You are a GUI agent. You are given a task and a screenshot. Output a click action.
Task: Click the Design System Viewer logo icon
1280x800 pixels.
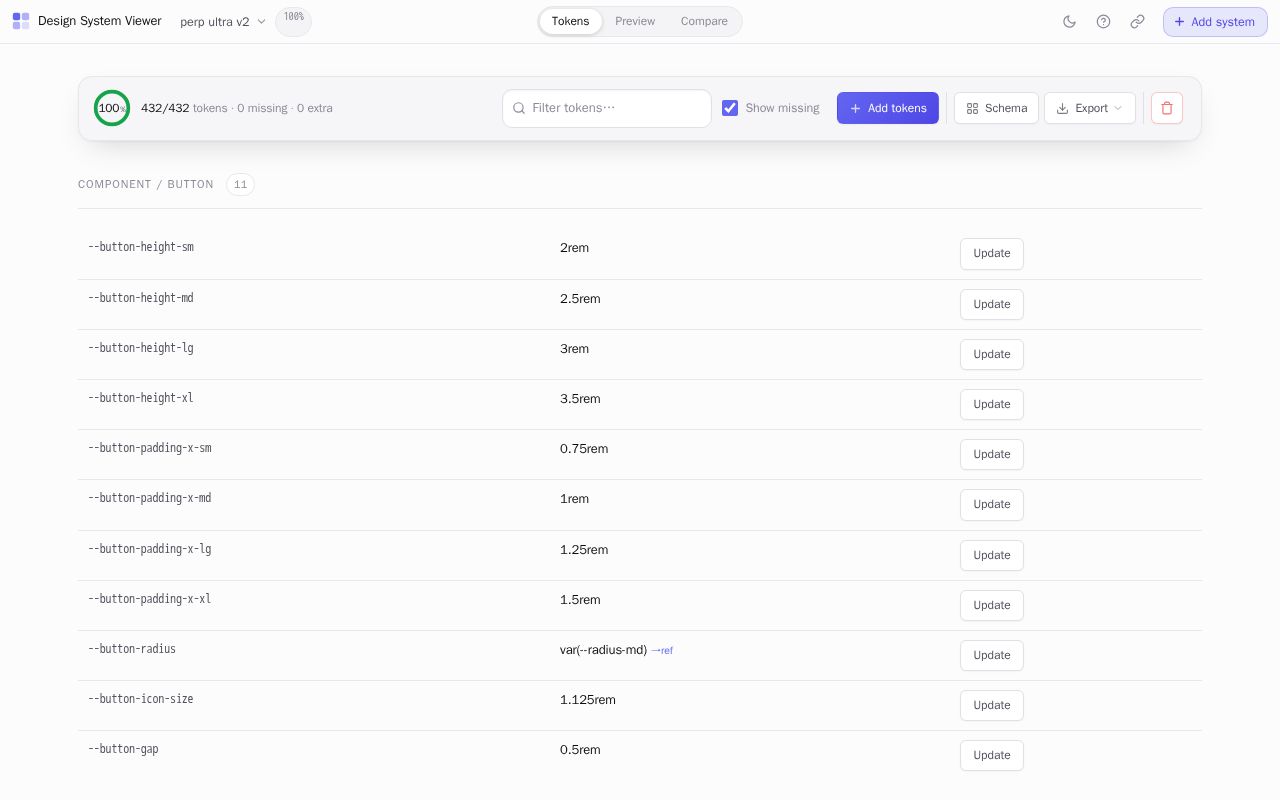[21, 21]
